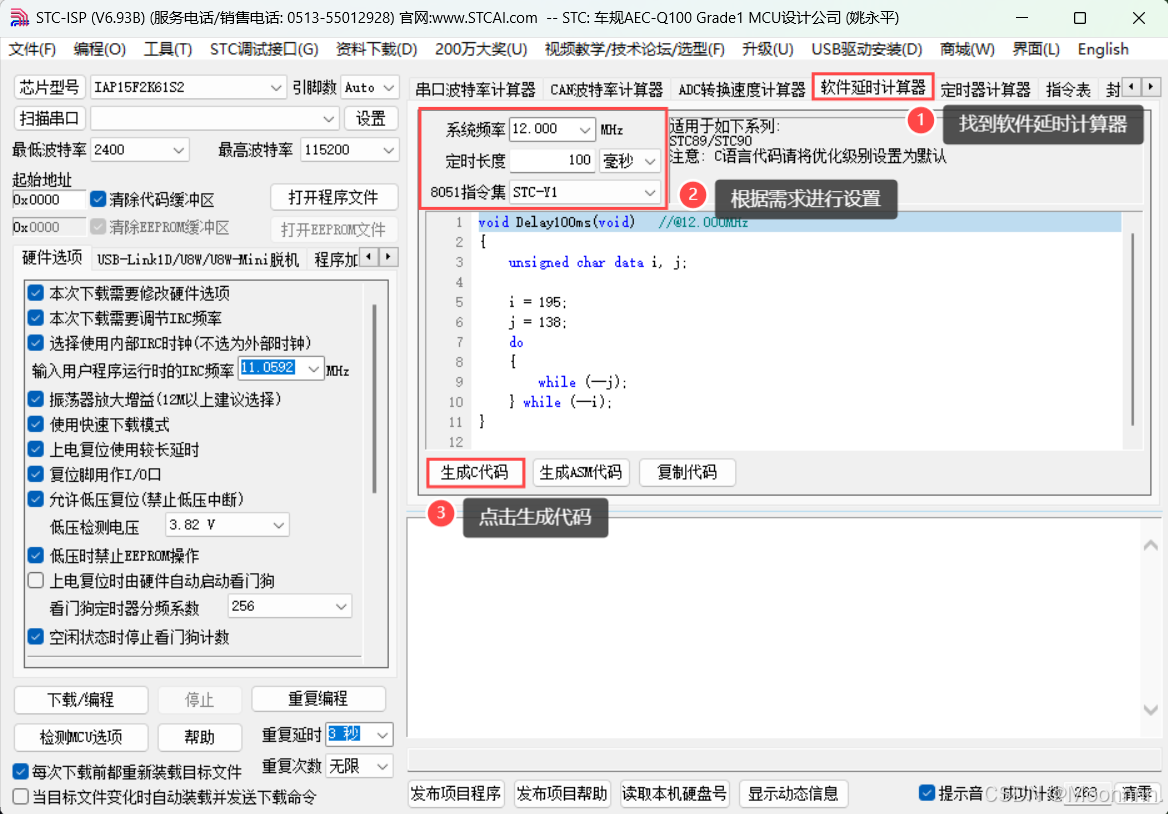
Task: Click the code editor vertical scrollbar
Action: click(x=1132, y=330)
